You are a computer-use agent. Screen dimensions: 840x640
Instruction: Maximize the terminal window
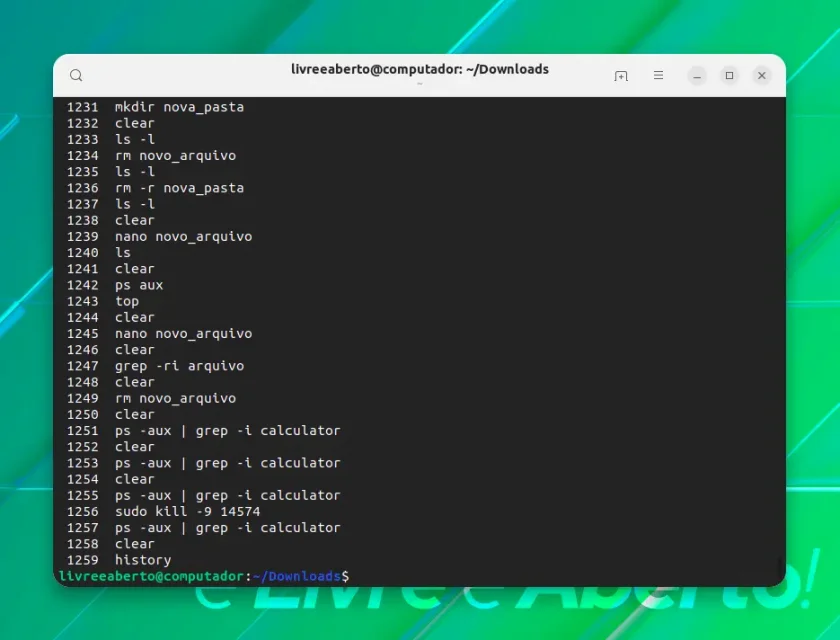[729, 76]
